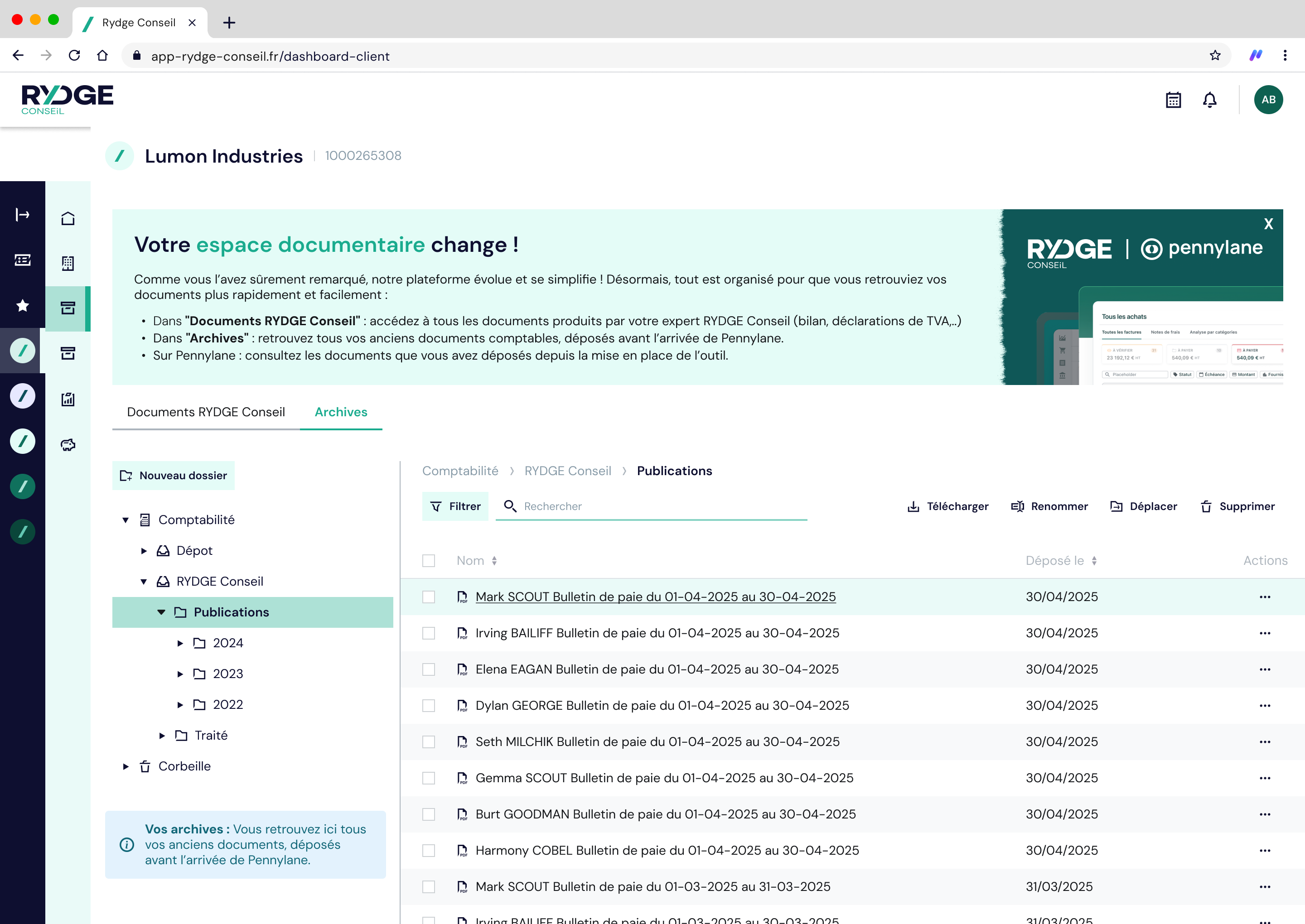Image resolution: width=1305 pixels, height=924 pixels.
Task: Close the announcement banner with X
Action: [x=1268, y=224]
